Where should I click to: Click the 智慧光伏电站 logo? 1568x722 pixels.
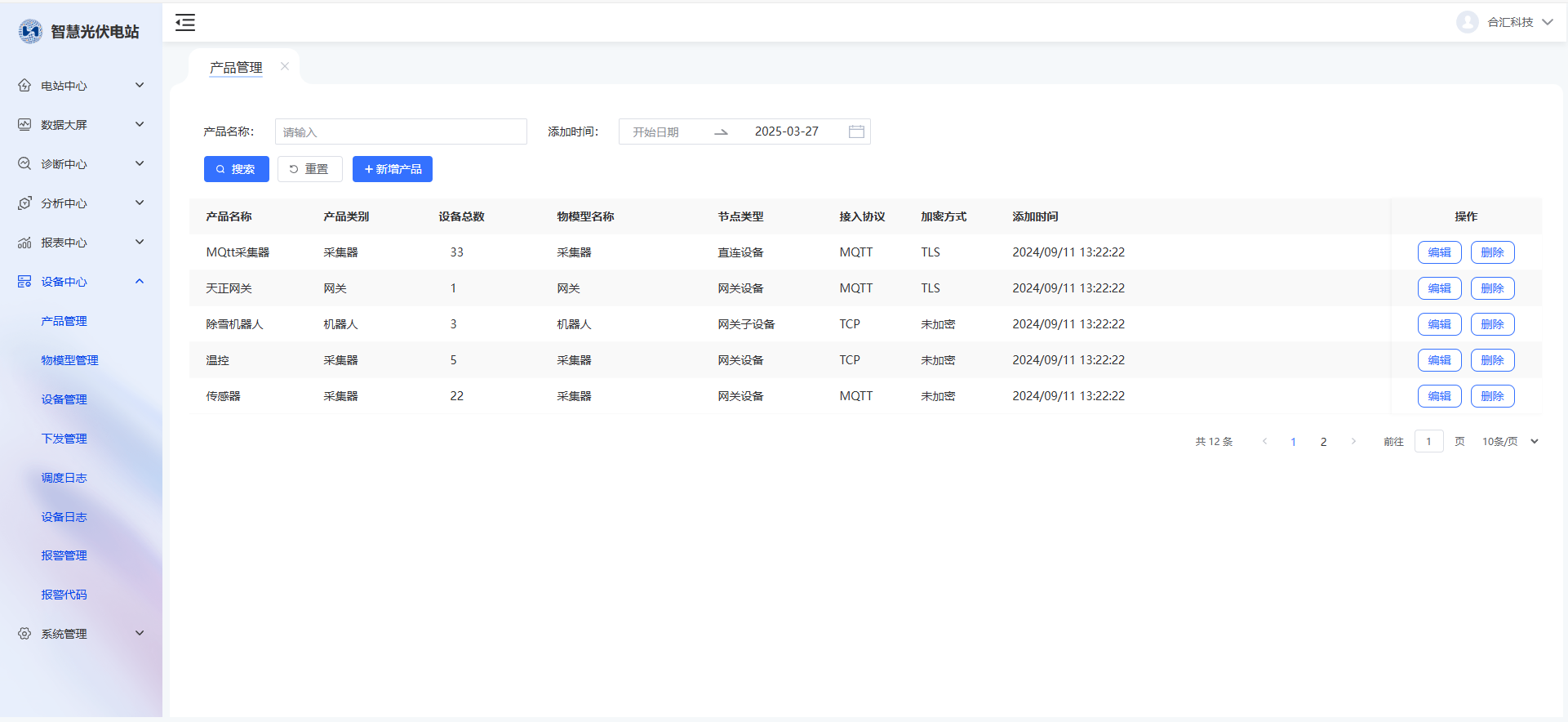pos(30,32)
